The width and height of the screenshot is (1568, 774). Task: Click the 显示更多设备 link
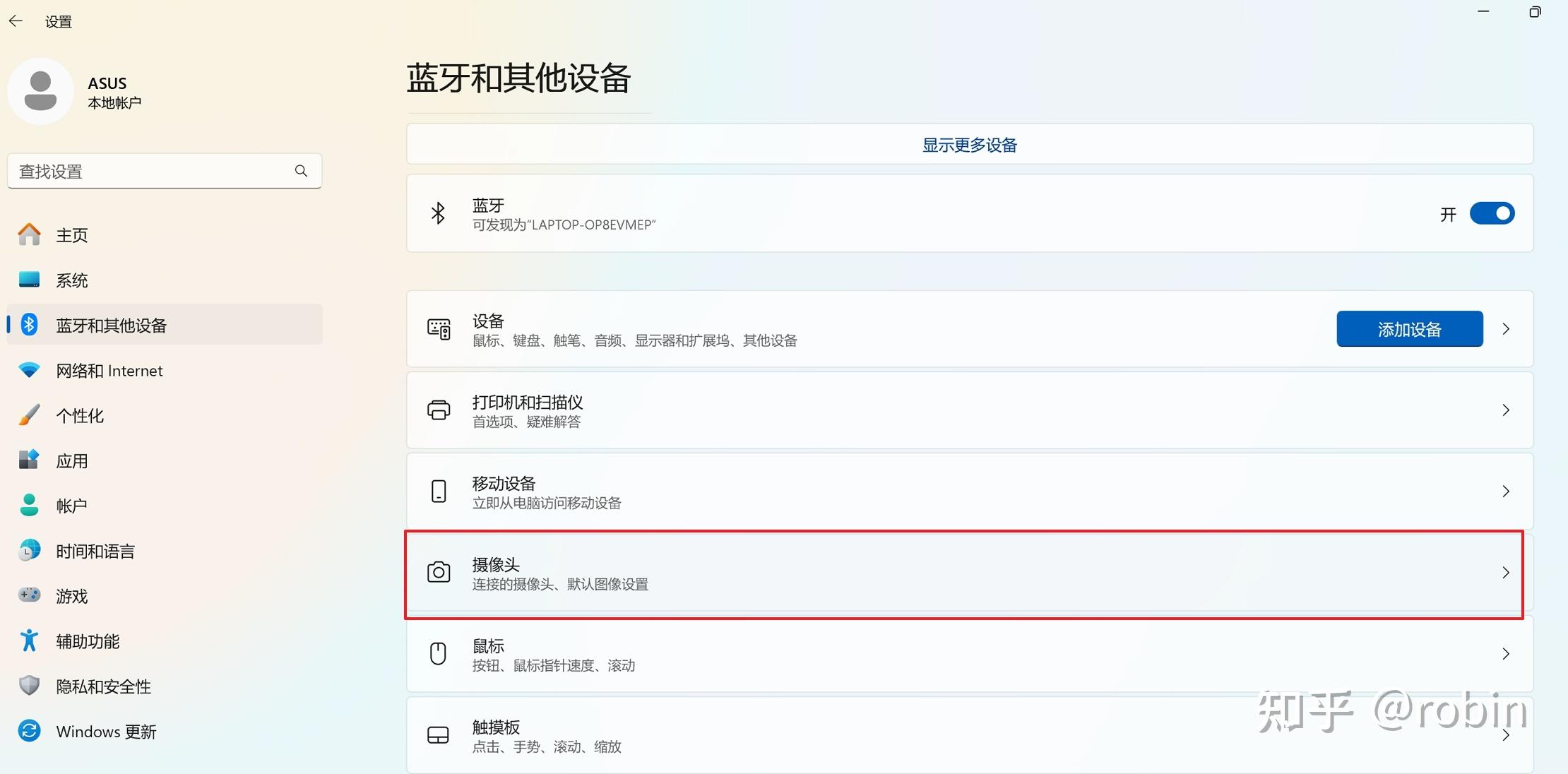click(969, 145)
